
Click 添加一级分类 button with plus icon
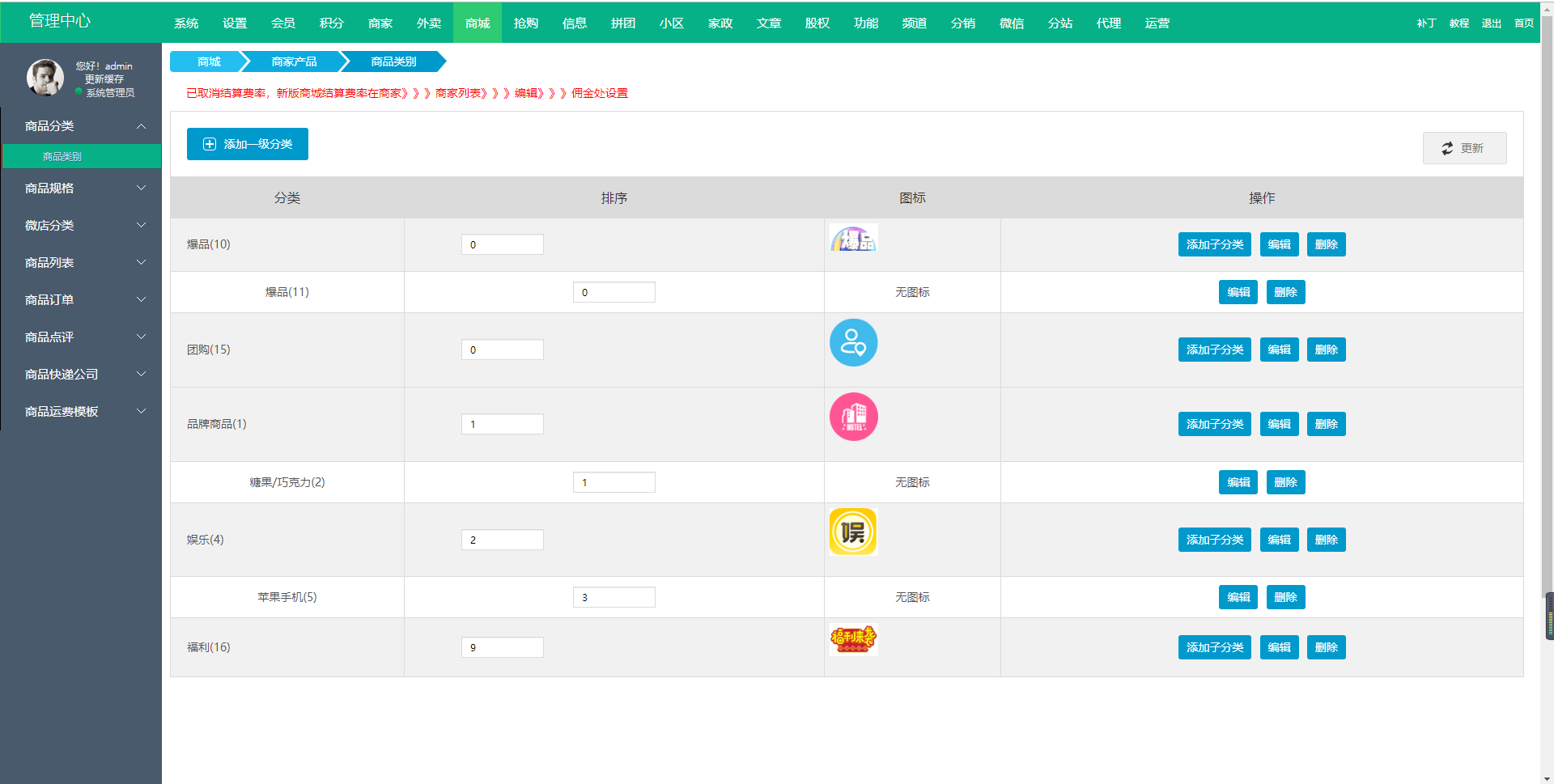point(248,144)
